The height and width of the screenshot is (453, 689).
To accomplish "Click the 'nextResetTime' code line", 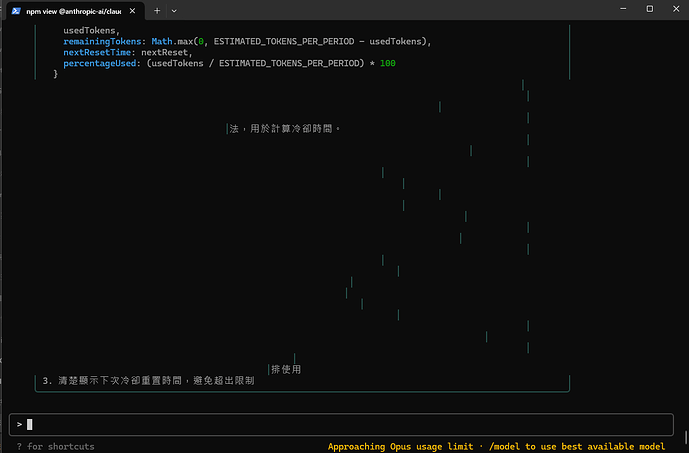I will pos(128,52).
